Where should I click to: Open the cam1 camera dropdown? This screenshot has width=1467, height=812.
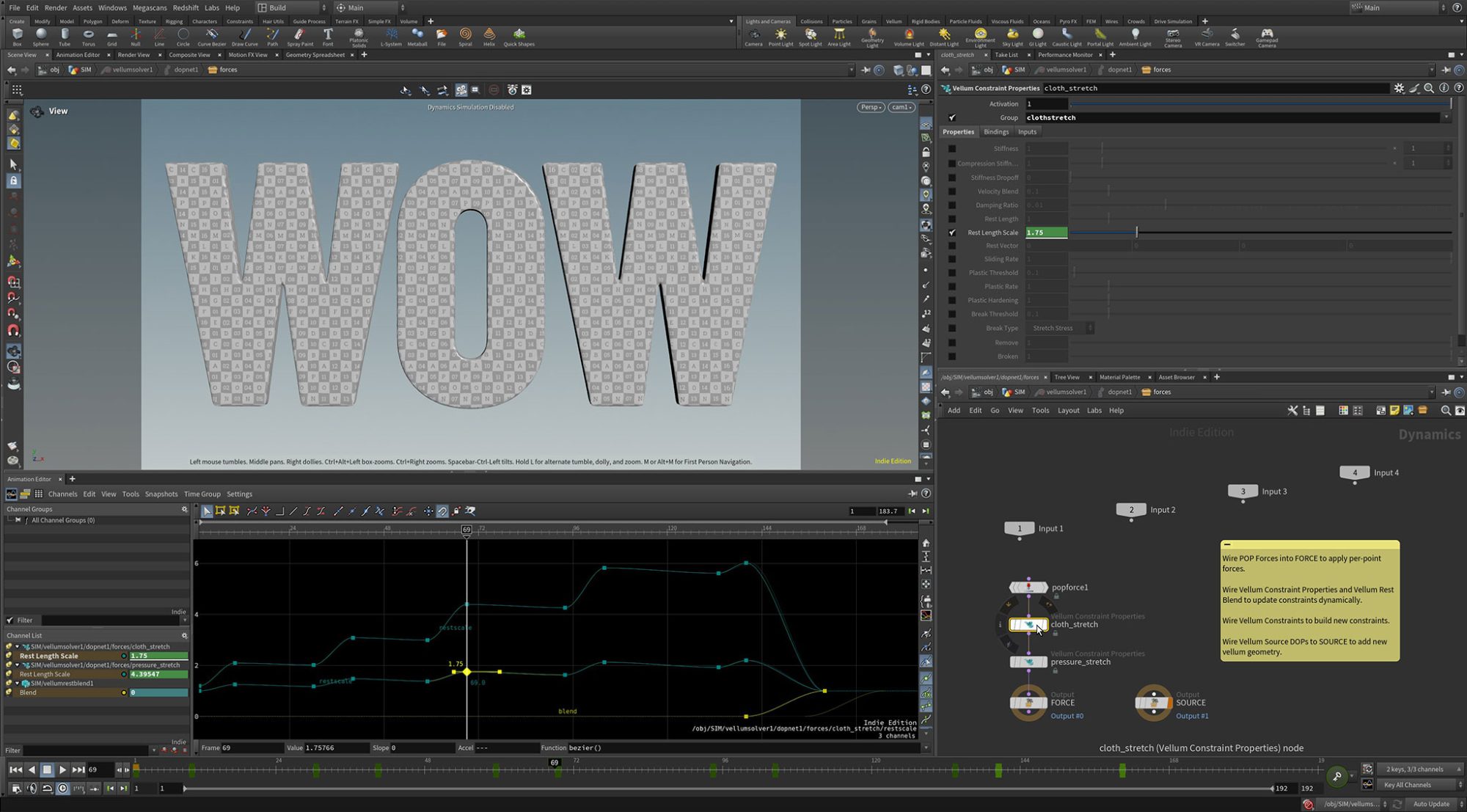click(x=901, y=107)
